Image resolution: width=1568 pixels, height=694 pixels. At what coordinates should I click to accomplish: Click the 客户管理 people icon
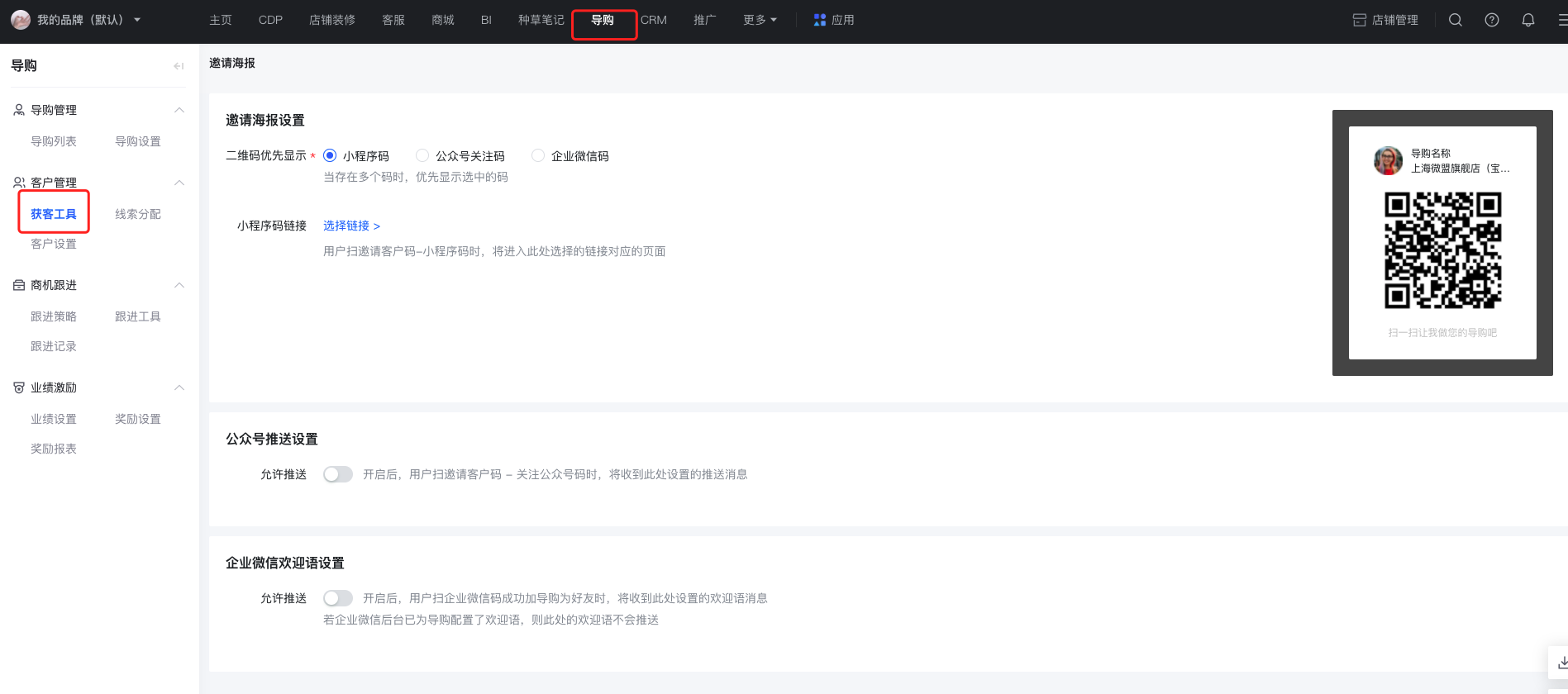(19, 183)
